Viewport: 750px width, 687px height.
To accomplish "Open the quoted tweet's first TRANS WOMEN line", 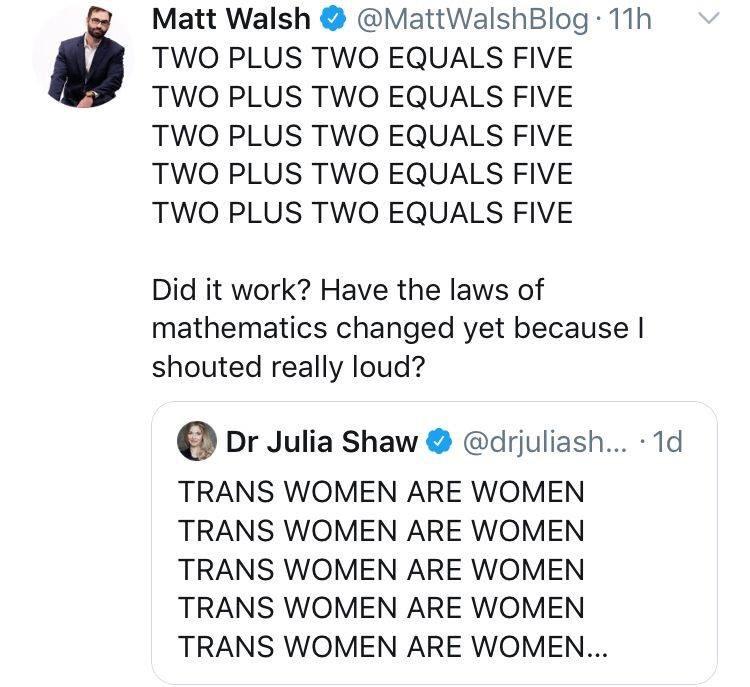I will pos(381,492).
